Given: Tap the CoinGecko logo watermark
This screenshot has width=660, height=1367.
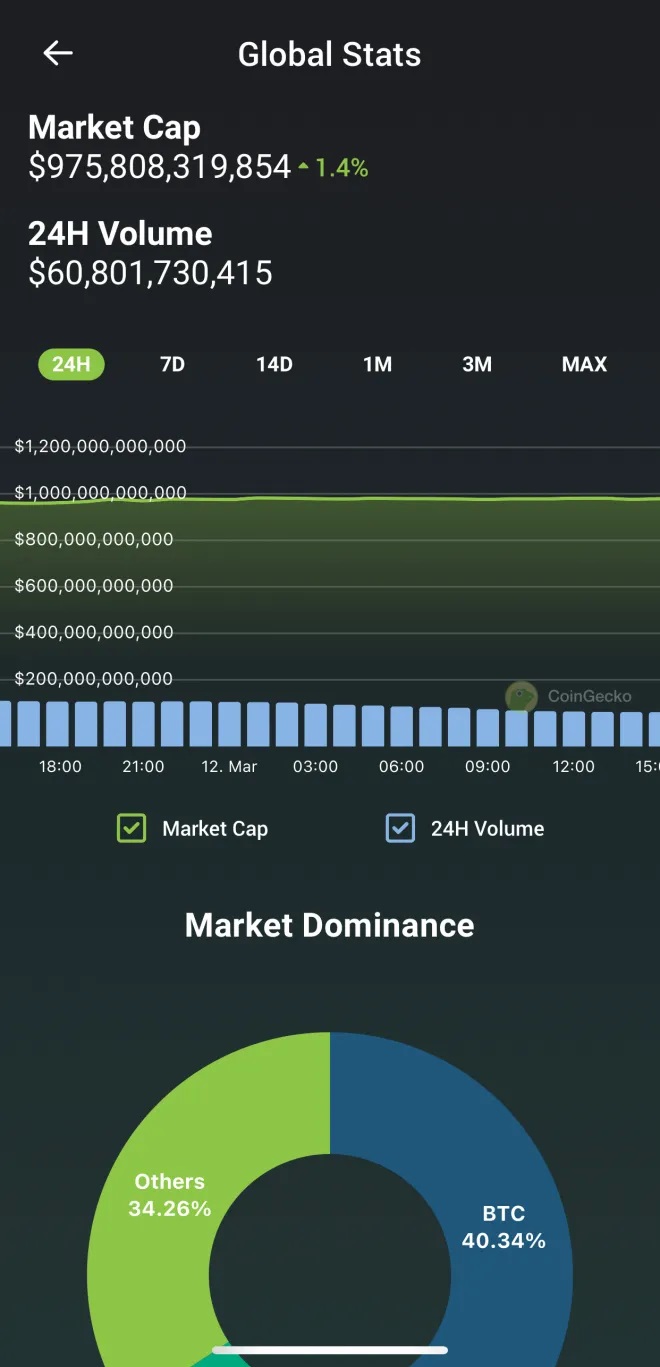Looking at the screenshot, I should (521, 696).
